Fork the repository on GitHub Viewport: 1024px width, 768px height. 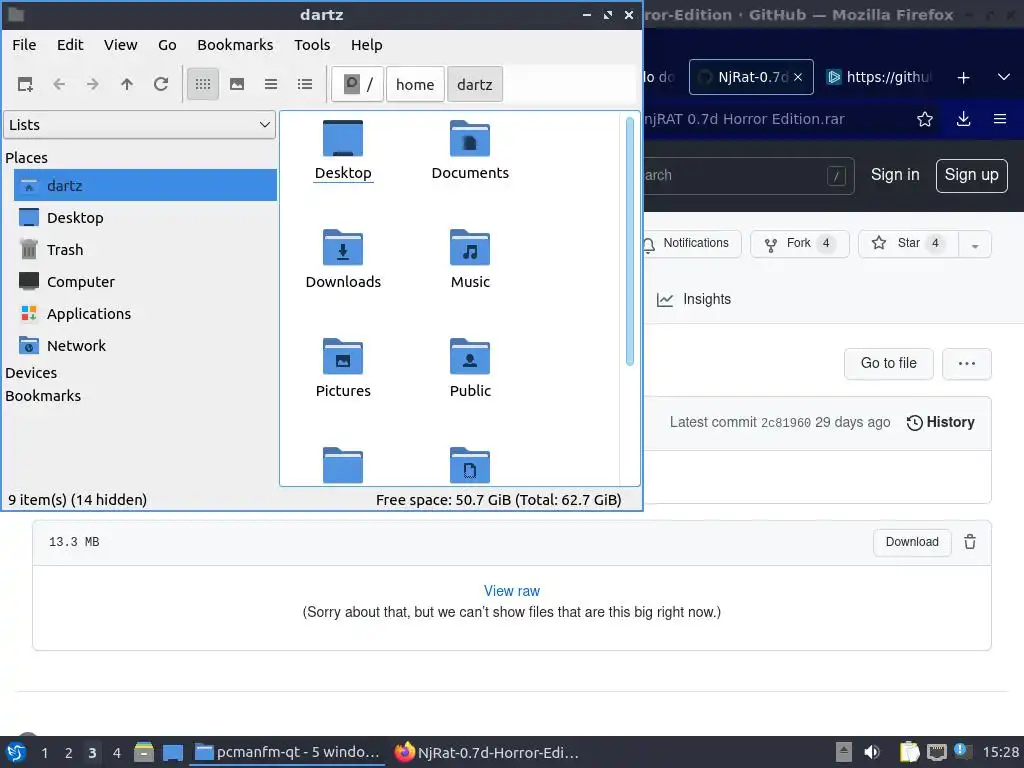click(x=799, y=244)
